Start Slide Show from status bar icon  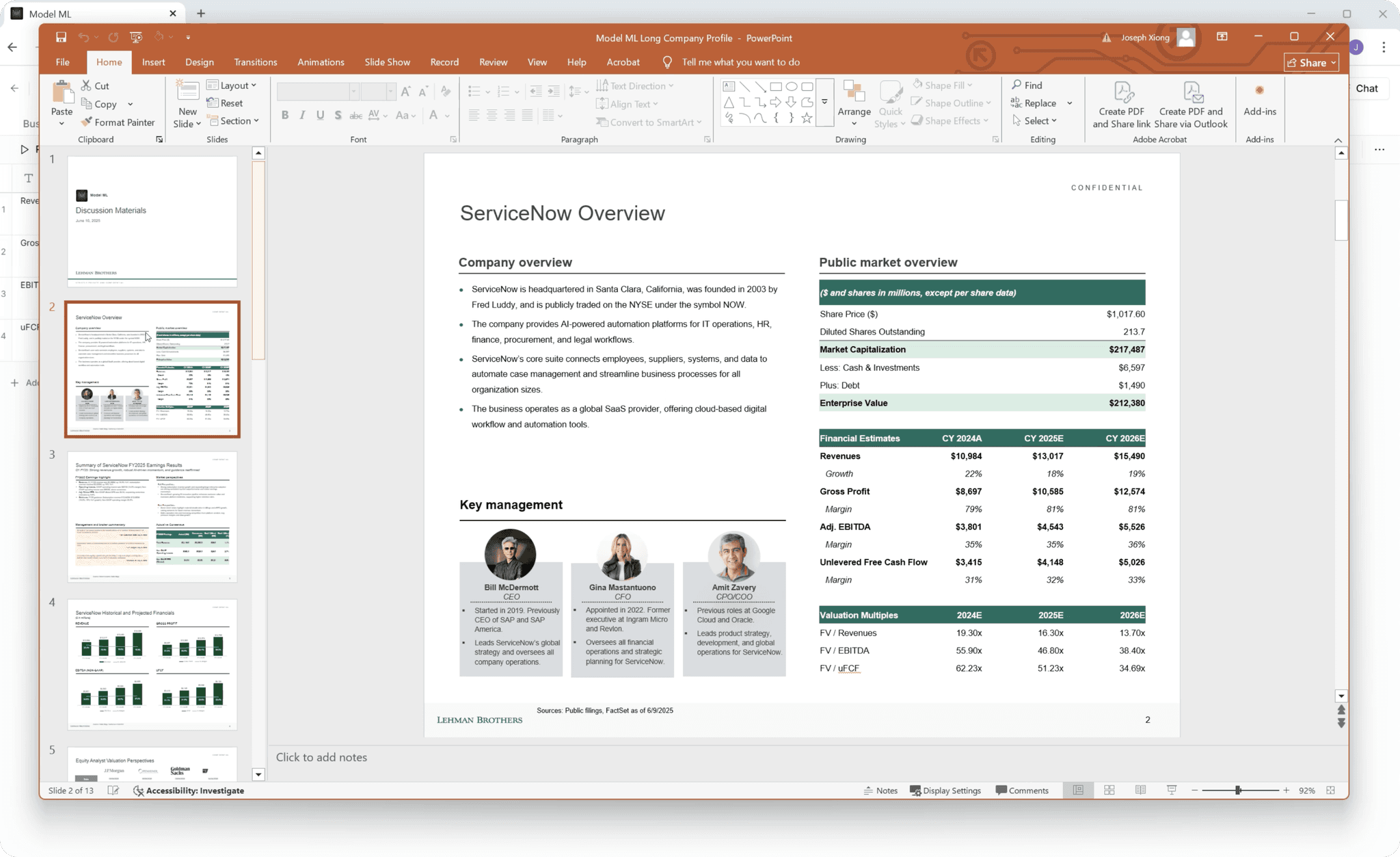(x=1172, y=790)
